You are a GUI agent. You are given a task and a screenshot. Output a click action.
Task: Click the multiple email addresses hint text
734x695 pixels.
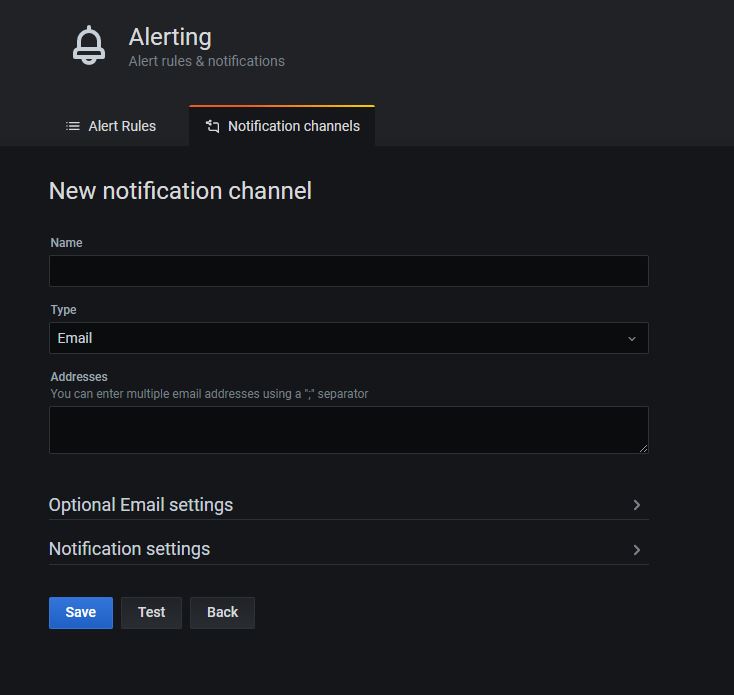(209, 394)
